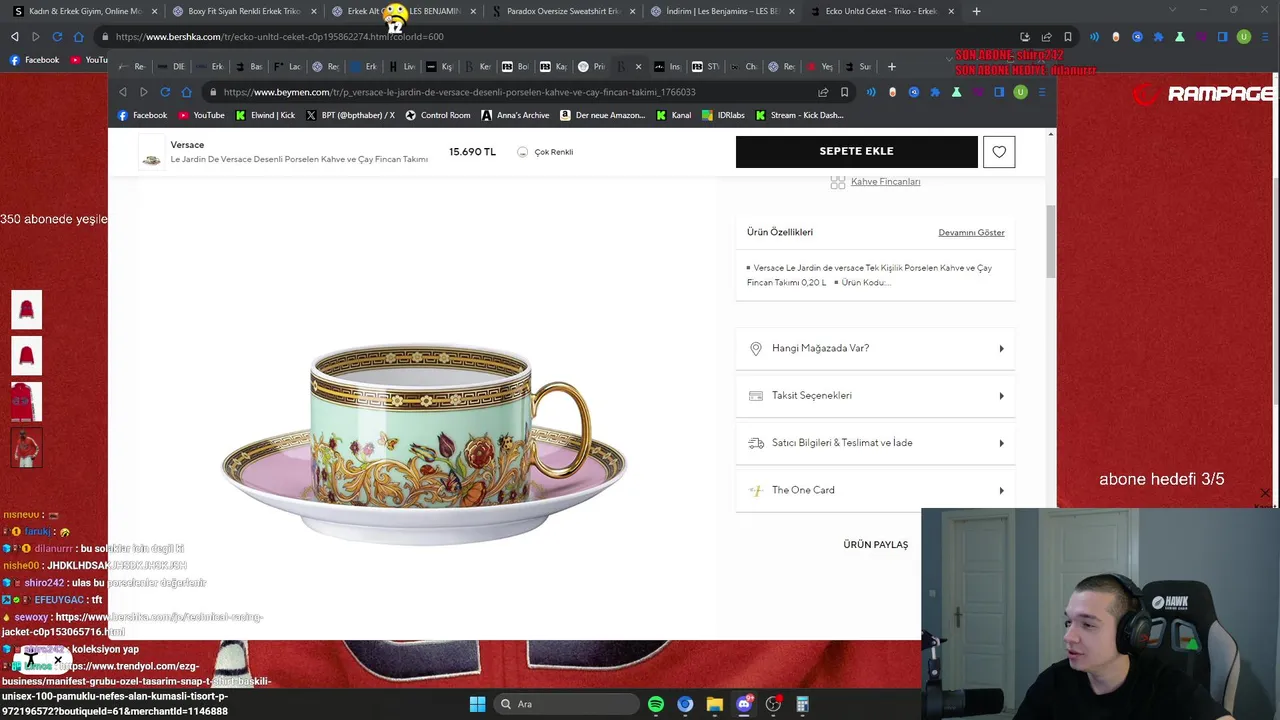
Task: Open YouTube bookmark in front browser
Action: tap(200, 115)
